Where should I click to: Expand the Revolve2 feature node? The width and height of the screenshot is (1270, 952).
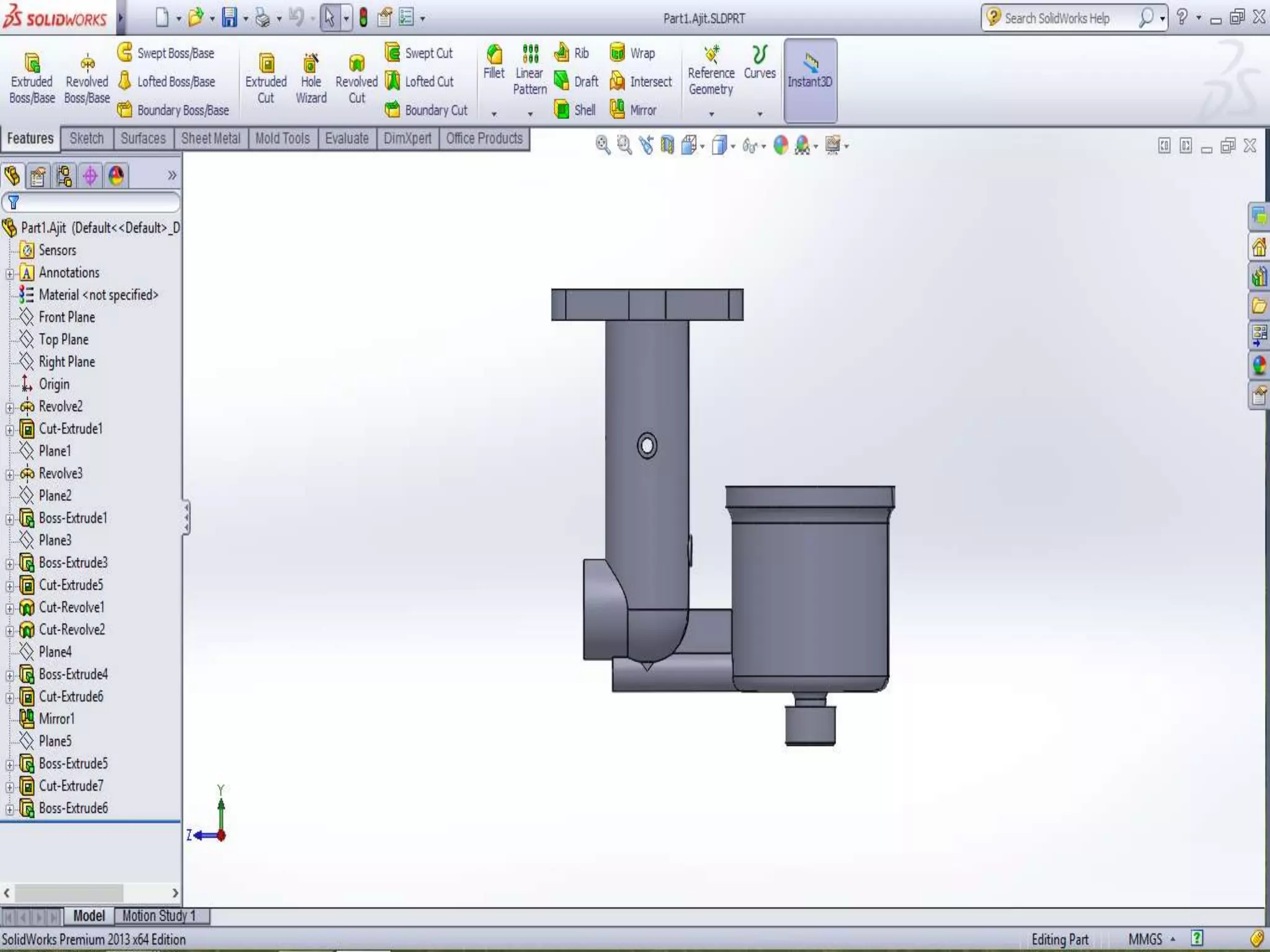tap(10, 407)
